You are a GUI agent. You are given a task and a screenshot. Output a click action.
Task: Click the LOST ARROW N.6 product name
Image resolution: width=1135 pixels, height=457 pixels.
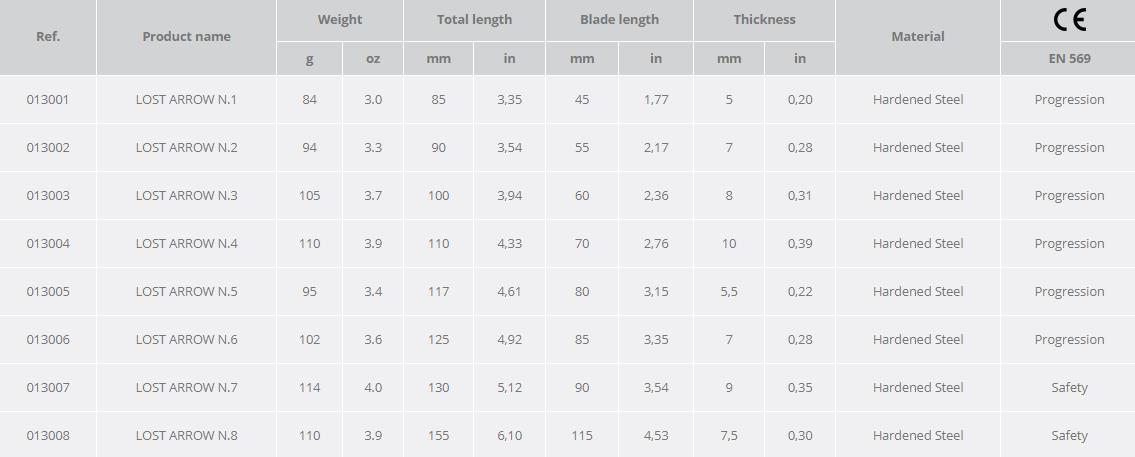pos(186,340)
